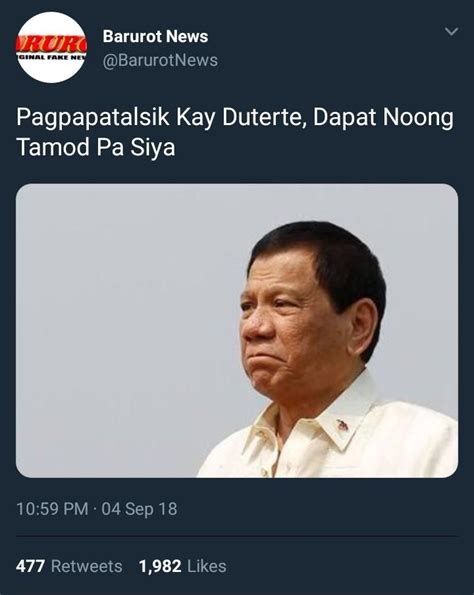Tap the 477 retweet count number
Viewport: 474px width, 595px height.
coord(30,566)
